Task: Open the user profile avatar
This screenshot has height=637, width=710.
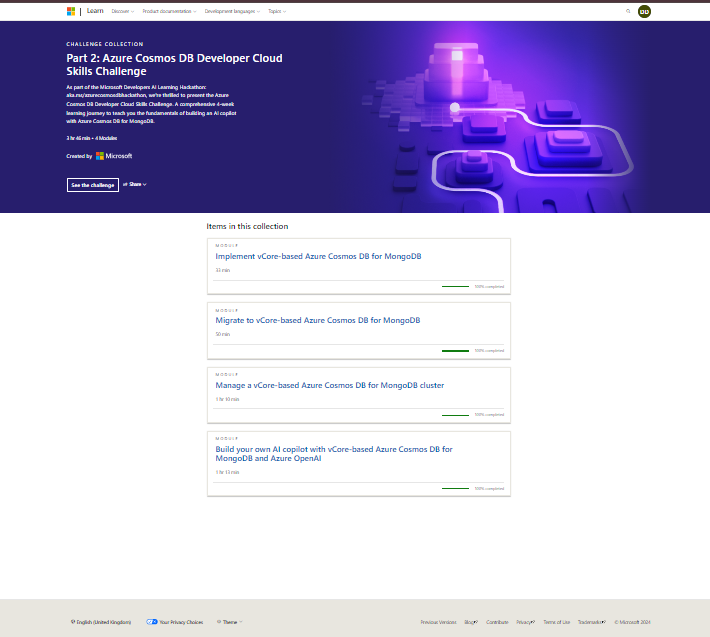Action: 644,12
